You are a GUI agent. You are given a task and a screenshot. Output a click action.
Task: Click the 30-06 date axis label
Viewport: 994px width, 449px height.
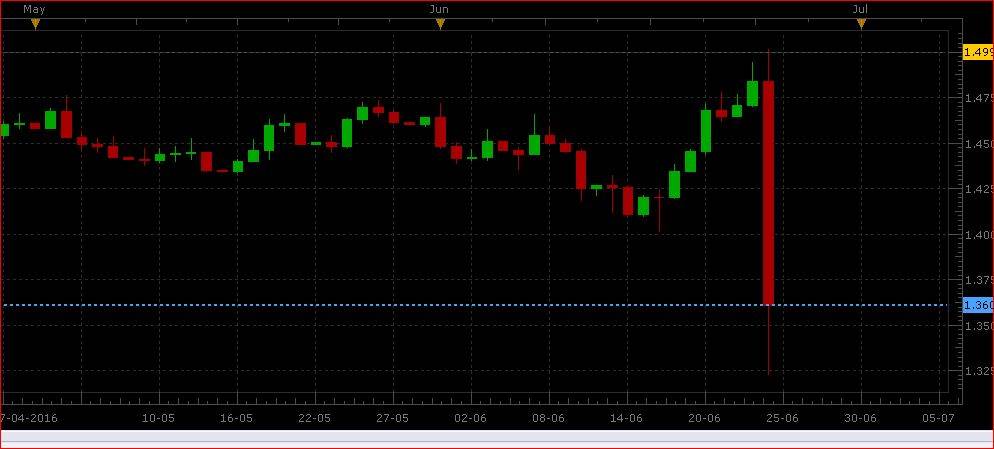click(x=860, y=418)
